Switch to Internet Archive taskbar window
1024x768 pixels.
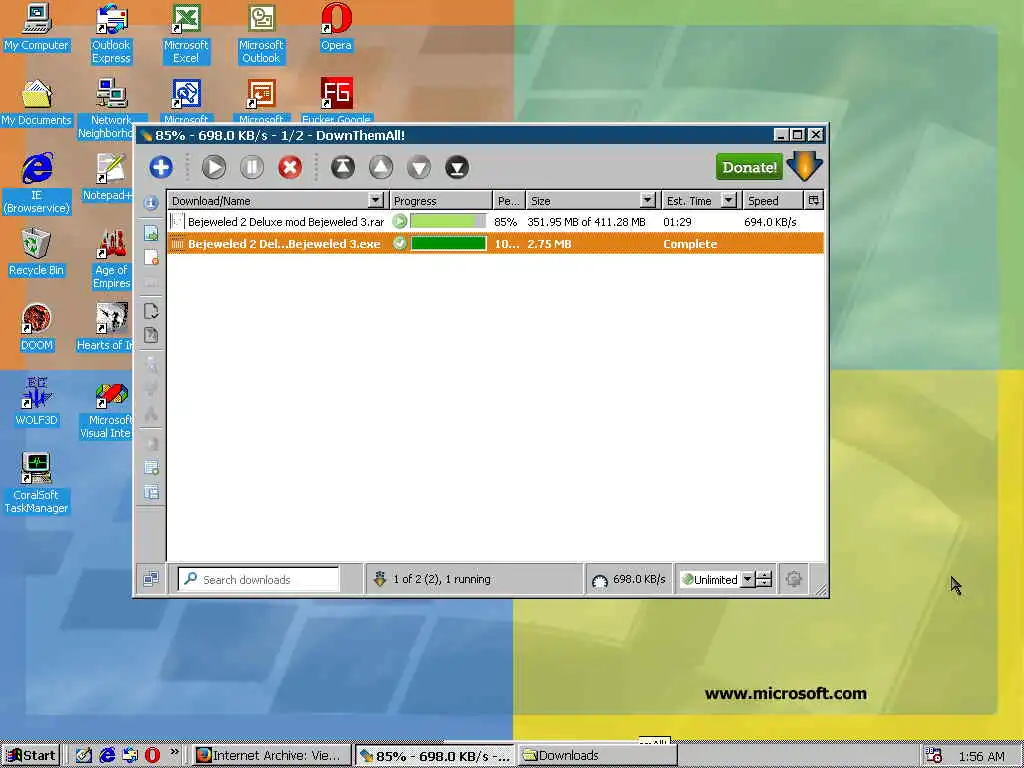click(x=270, y=756)
